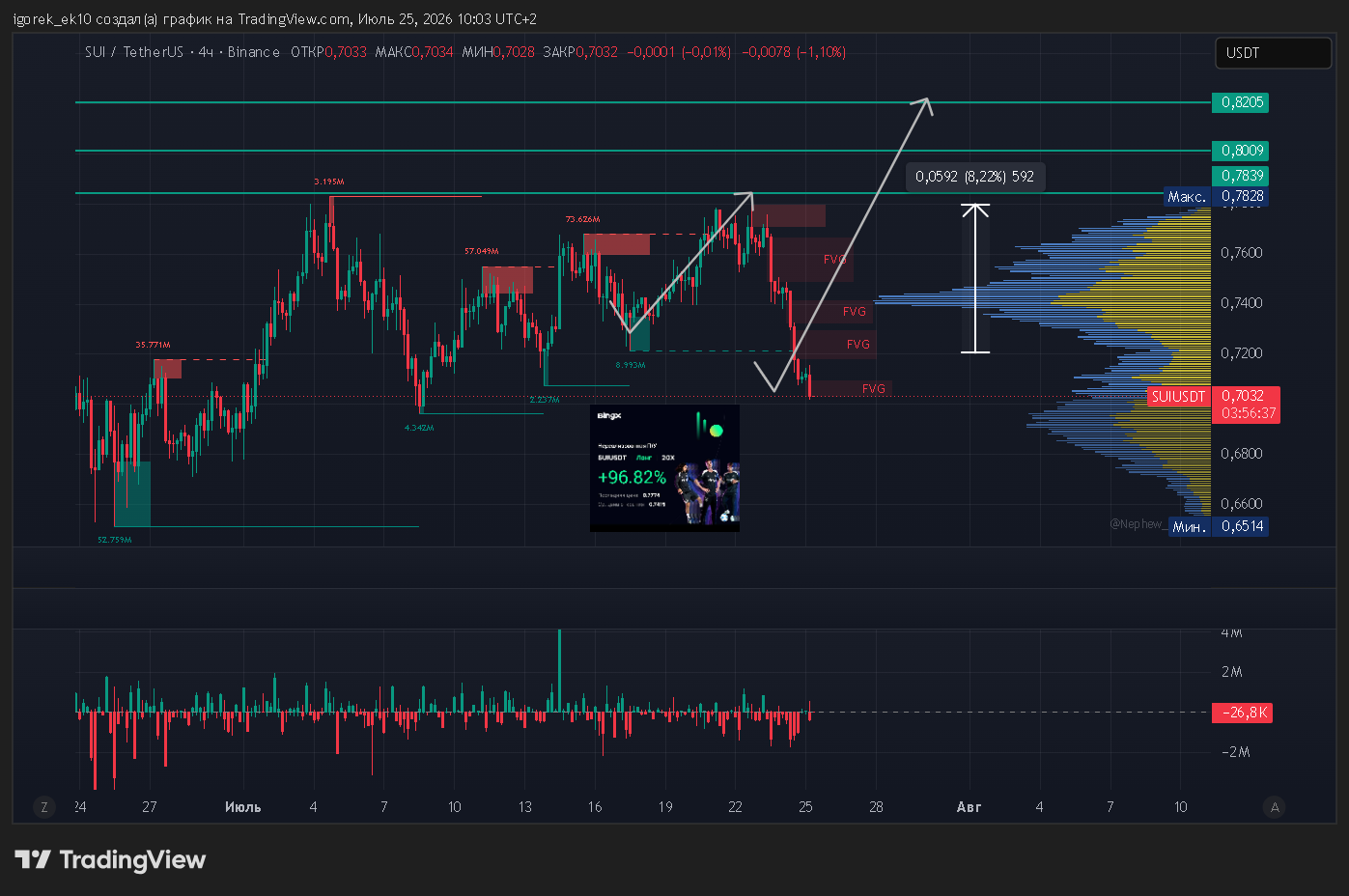The image size is (1349, 896).
Task: Click date 28 on the time axis
Action: pos(876,807)
